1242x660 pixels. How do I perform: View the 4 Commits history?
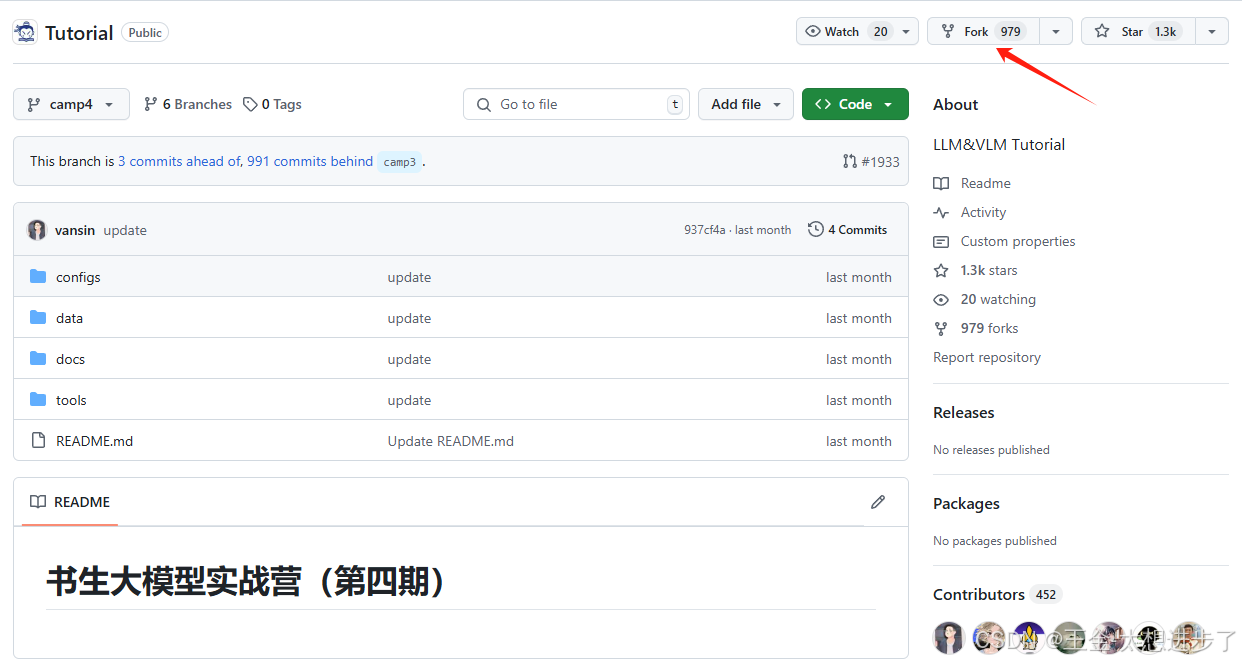pyautogui.click(x=848, y=229)
